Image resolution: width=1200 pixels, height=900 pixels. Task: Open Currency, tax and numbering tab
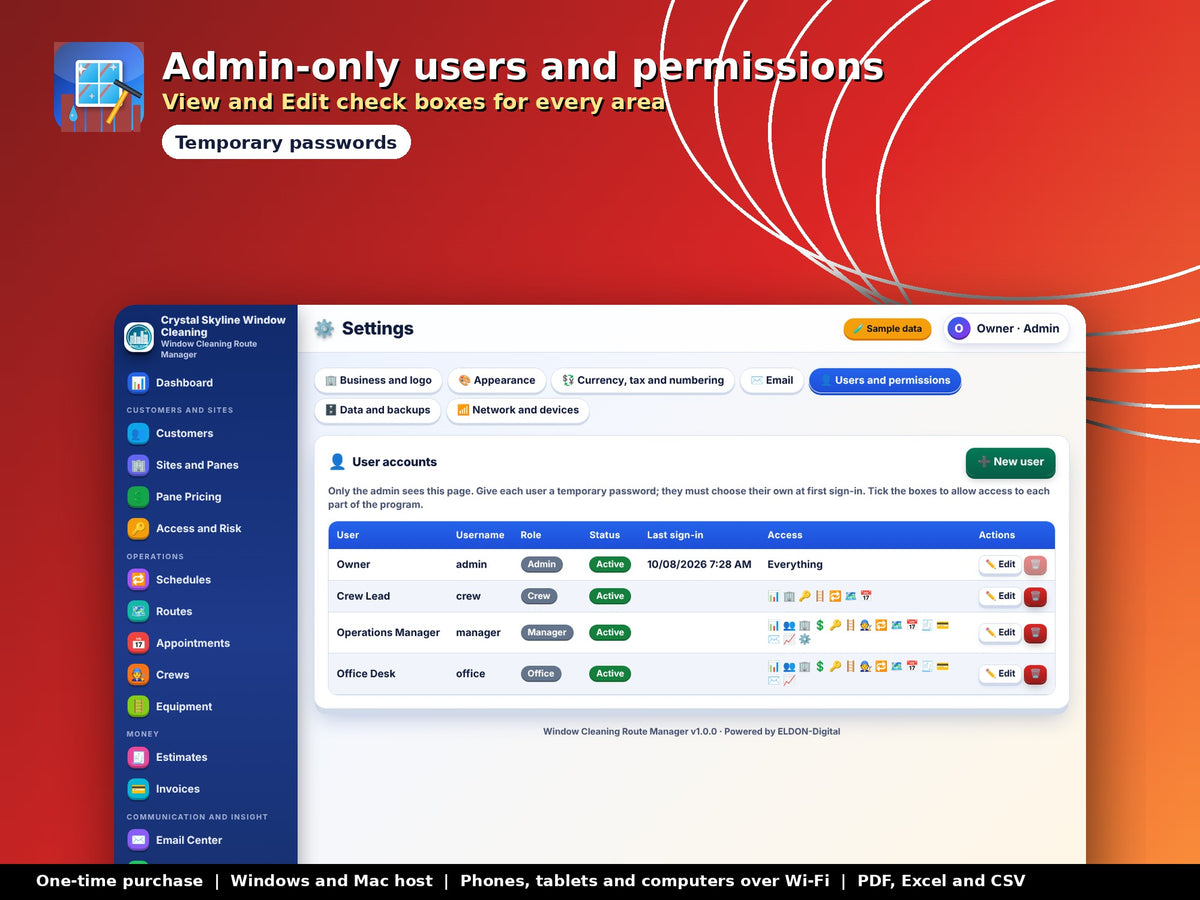point(643,381)
